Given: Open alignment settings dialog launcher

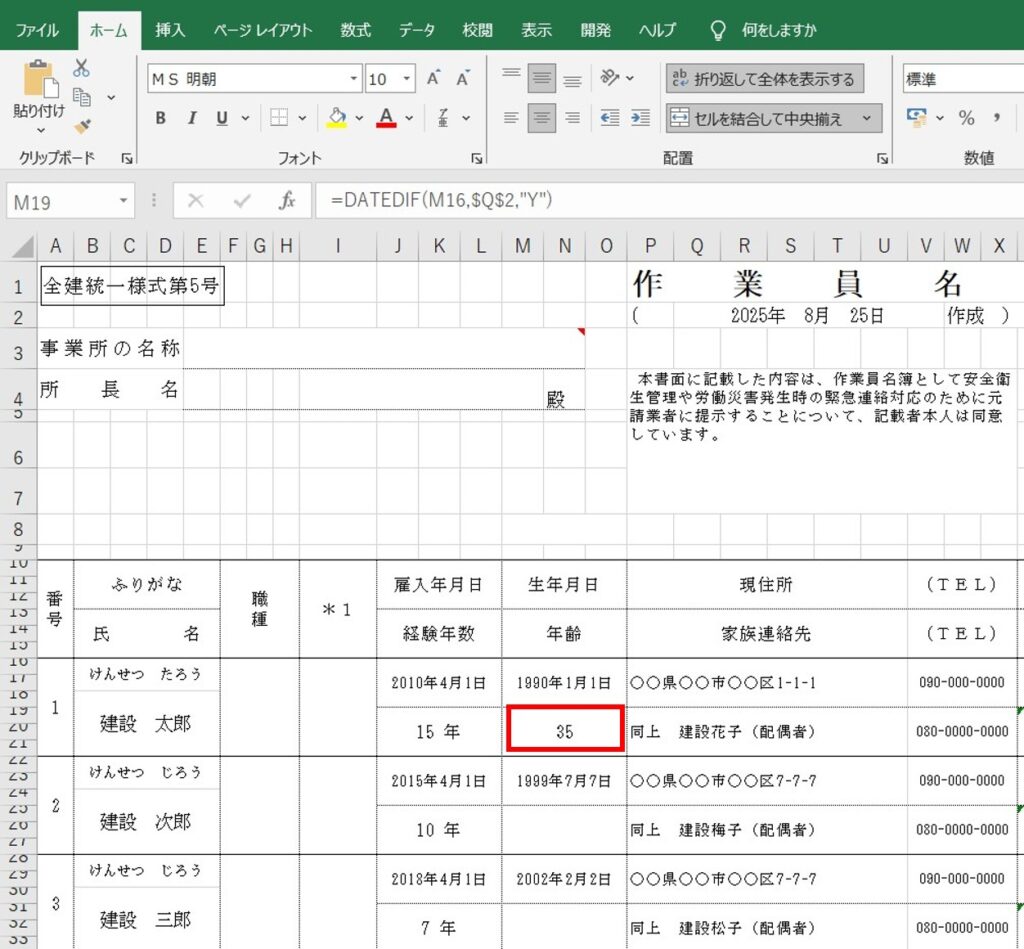Looking at the screenshot, I should point(882,158).
